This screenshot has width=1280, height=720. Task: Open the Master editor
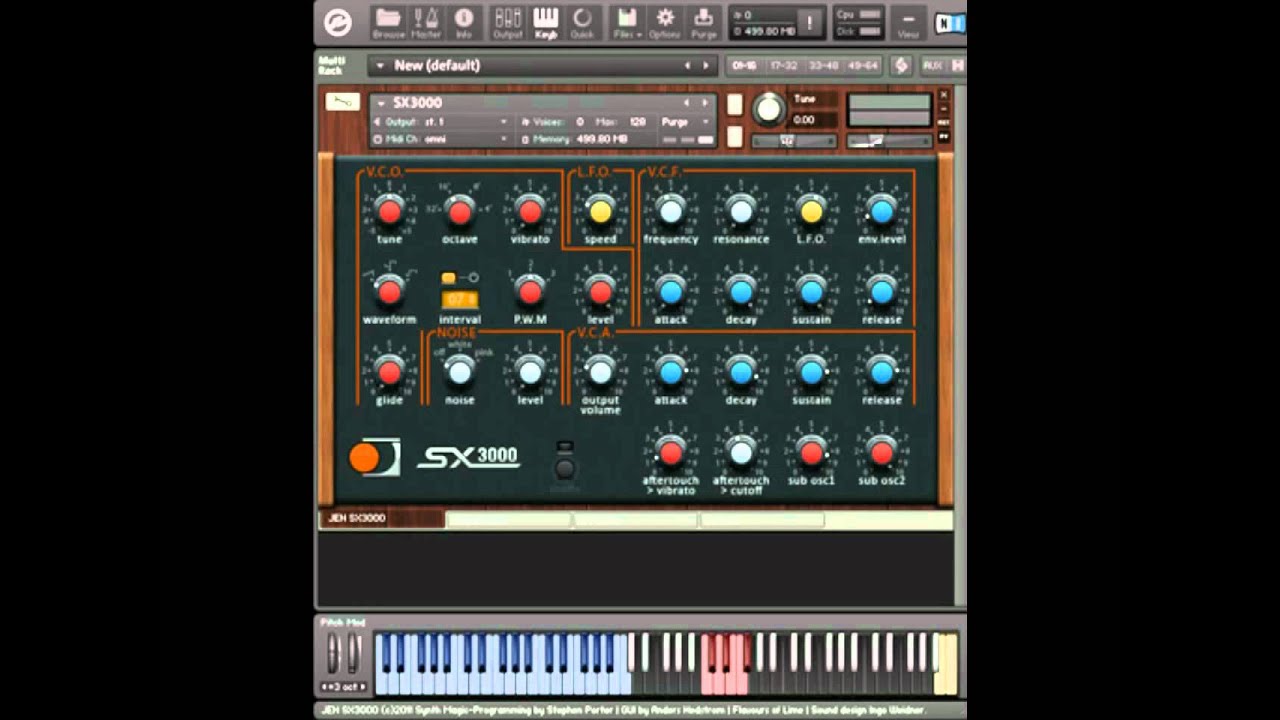(426, 22)
